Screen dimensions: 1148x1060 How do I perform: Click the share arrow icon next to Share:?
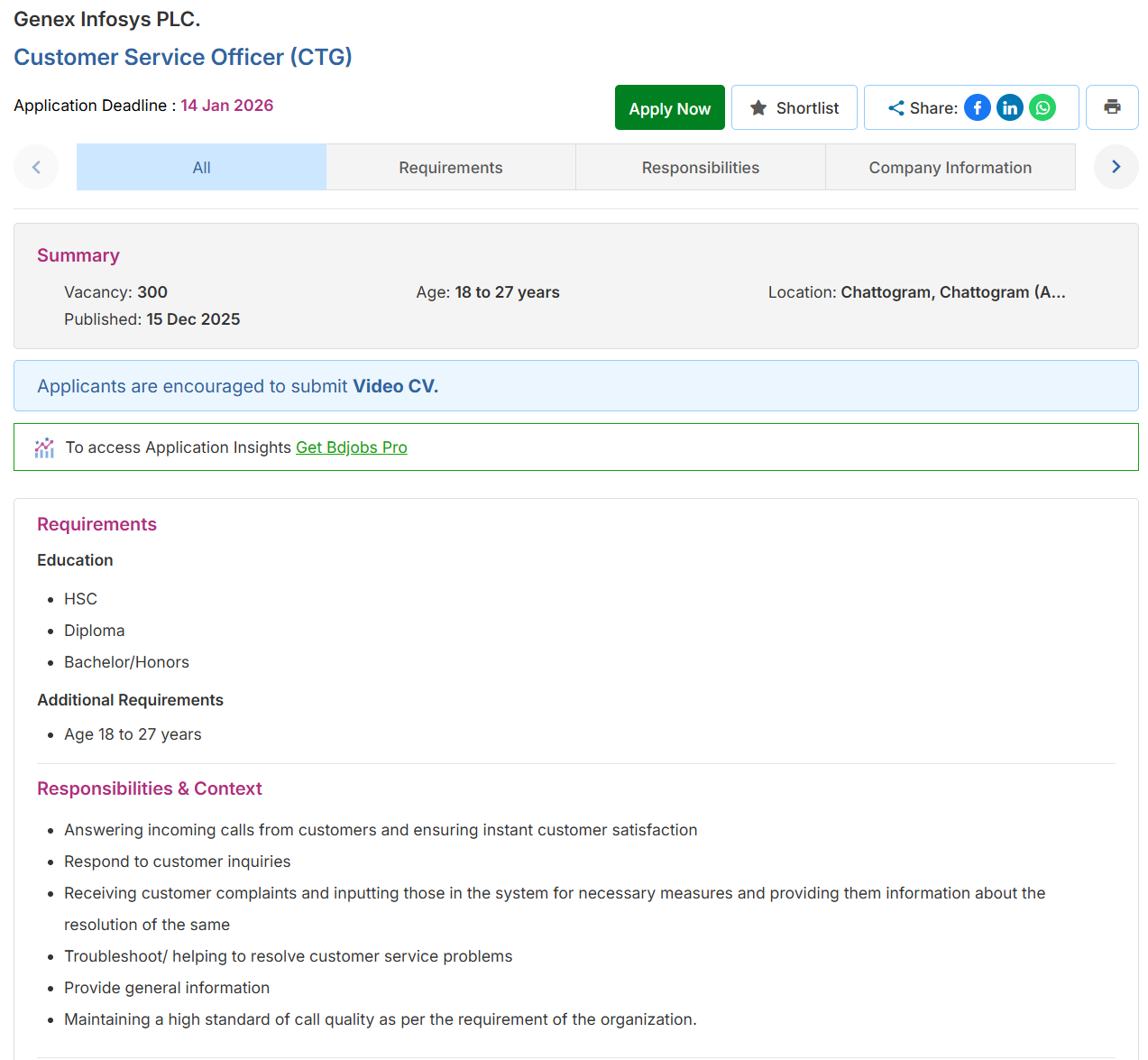coord(895,107)
